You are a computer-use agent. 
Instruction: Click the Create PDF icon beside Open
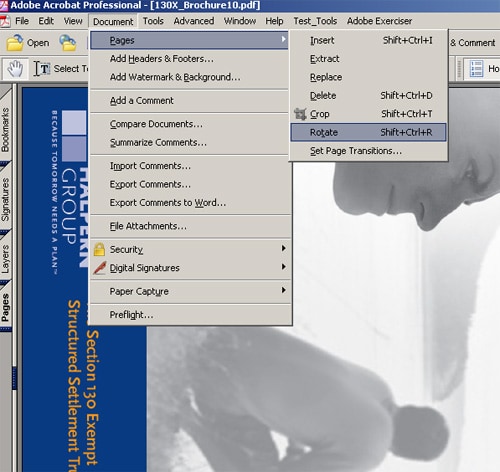tap(68, 43)
